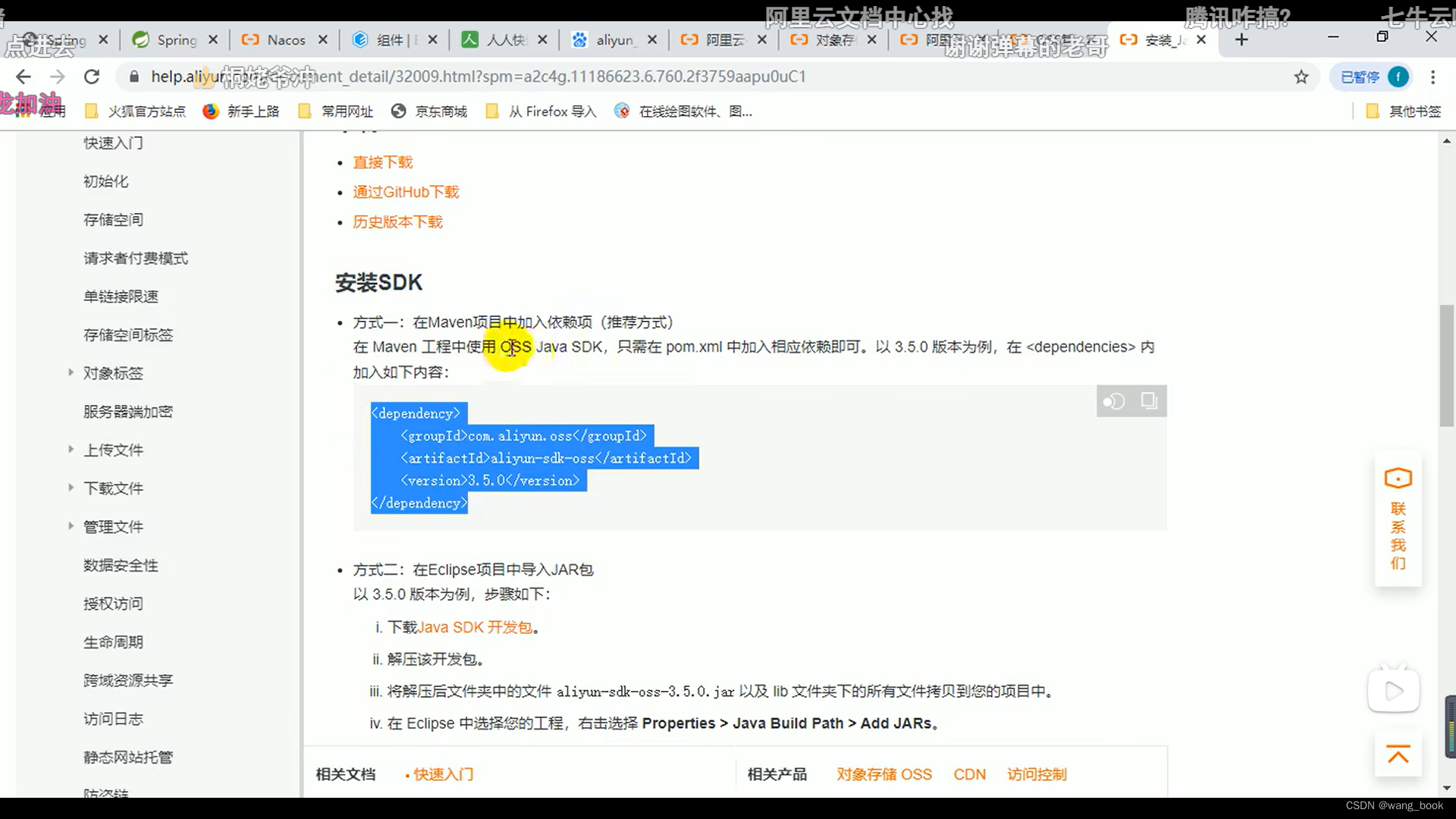
Task: Open 快速入门 in the sidebar
Action: [113, 143]
